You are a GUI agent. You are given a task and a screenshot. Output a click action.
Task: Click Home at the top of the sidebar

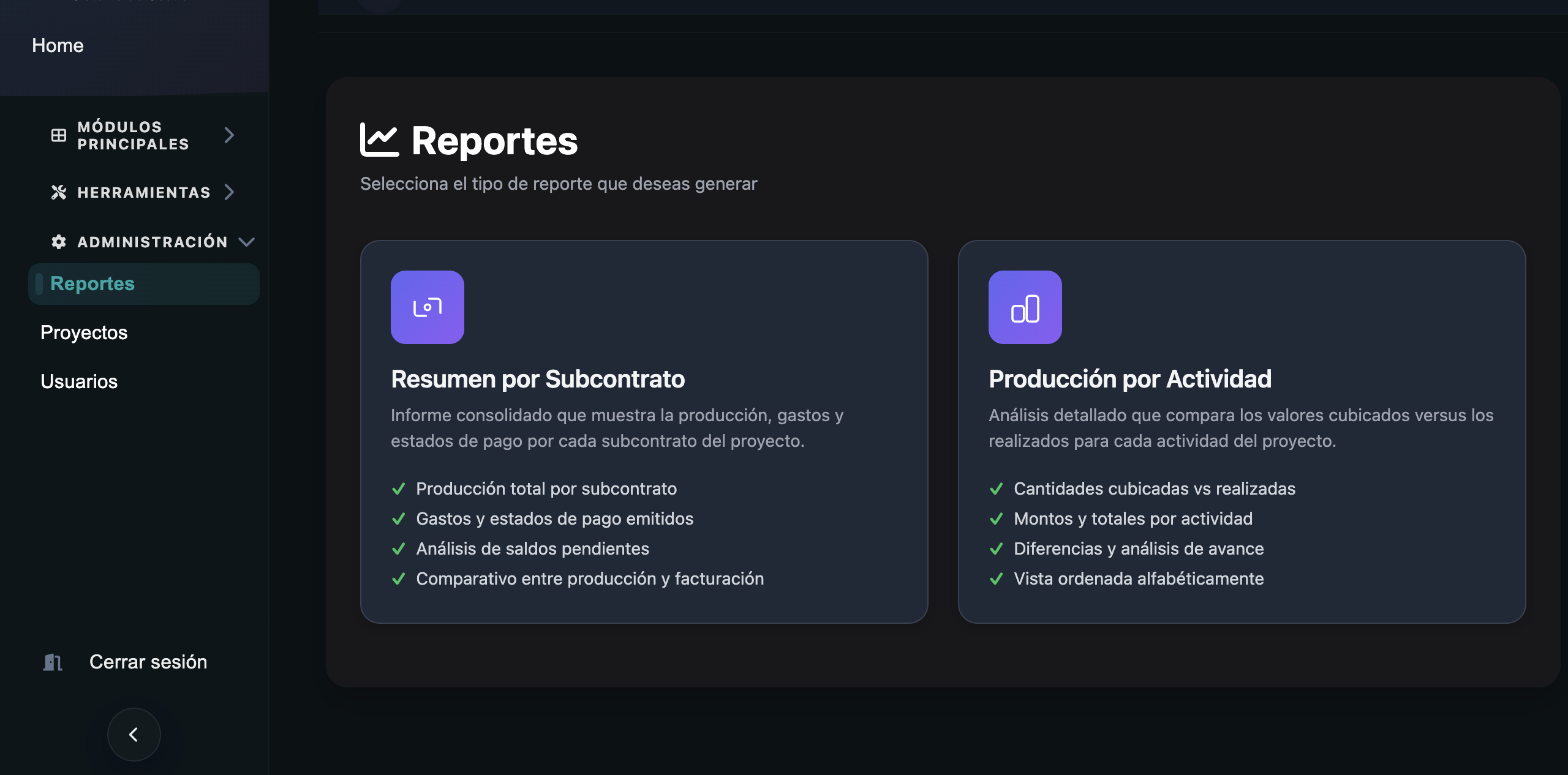click(x=57, y=45)
